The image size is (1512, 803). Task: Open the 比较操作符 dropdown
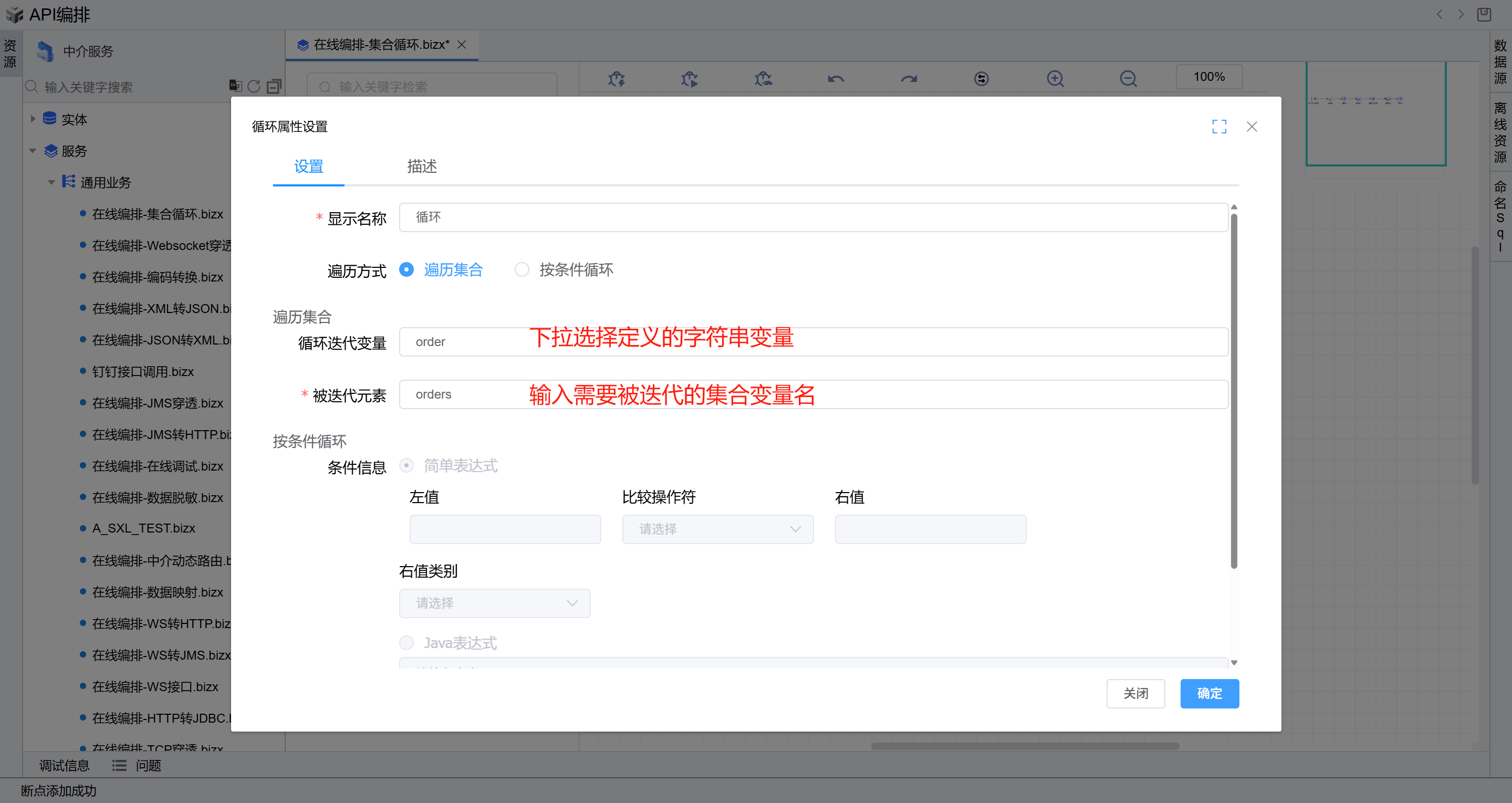717,529
